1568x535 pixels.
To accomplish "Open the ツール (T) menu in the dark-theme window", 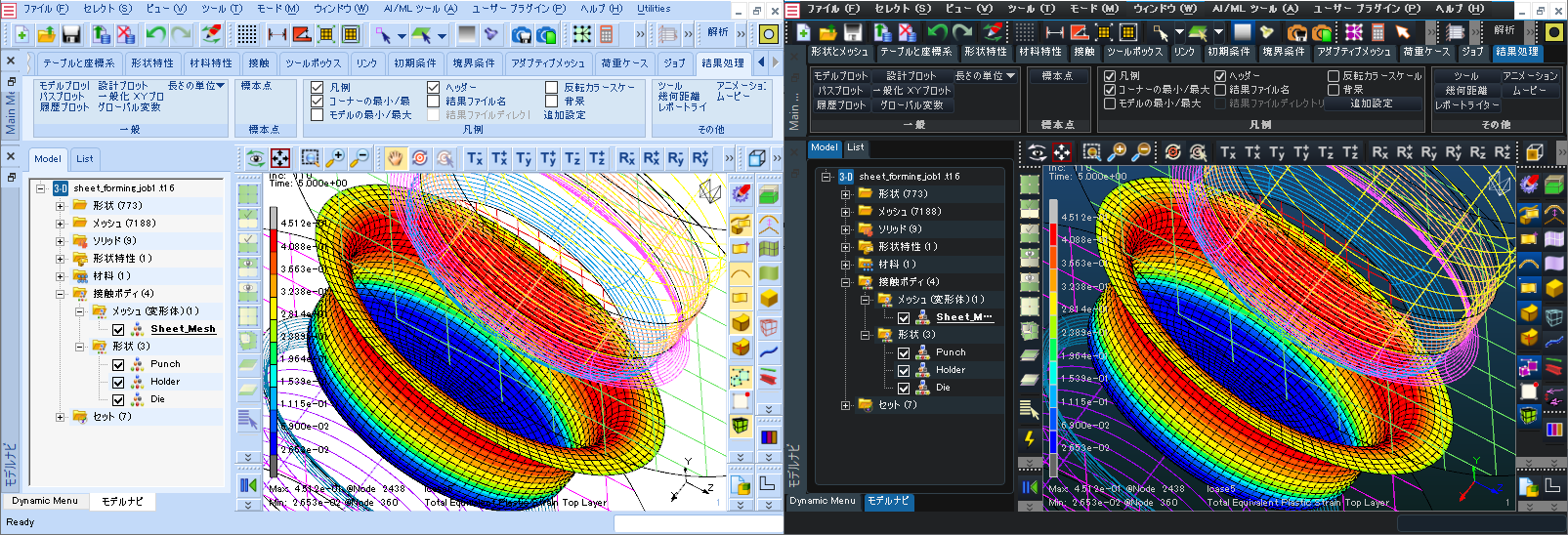I will click(x=1032, y=9).
